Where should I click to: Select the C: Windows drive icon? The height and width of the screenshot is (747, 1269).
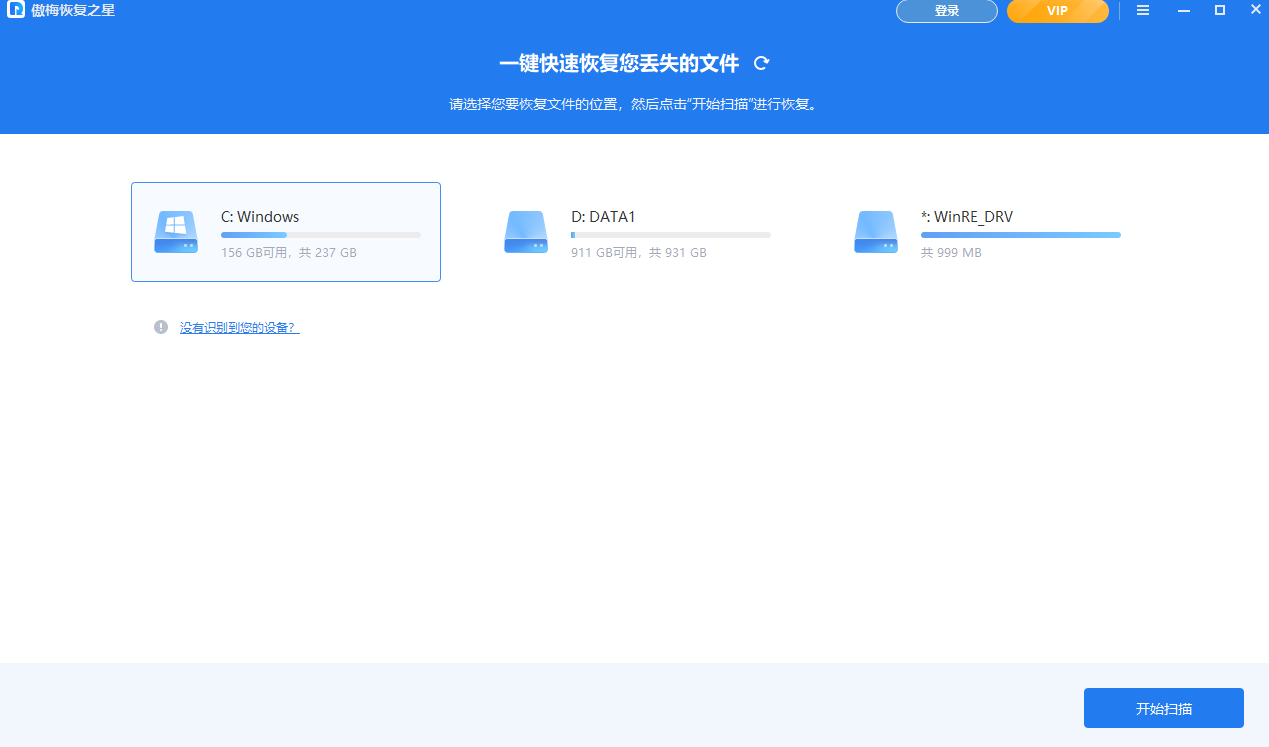175,231
